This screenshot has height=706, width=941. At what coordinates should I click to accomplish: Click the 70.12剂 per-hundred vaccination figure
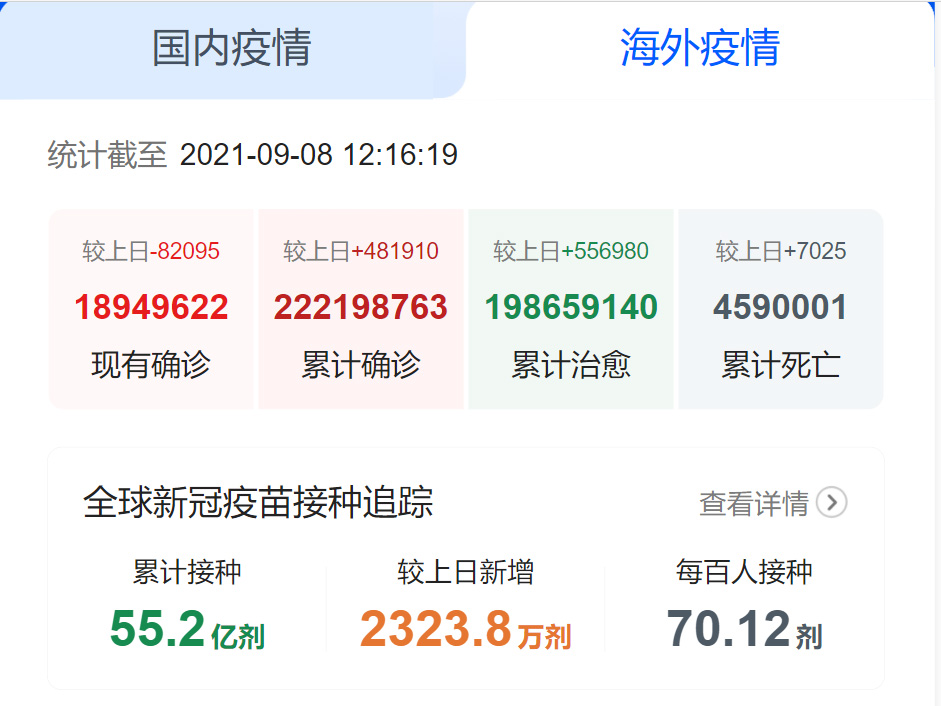(744, 630)
